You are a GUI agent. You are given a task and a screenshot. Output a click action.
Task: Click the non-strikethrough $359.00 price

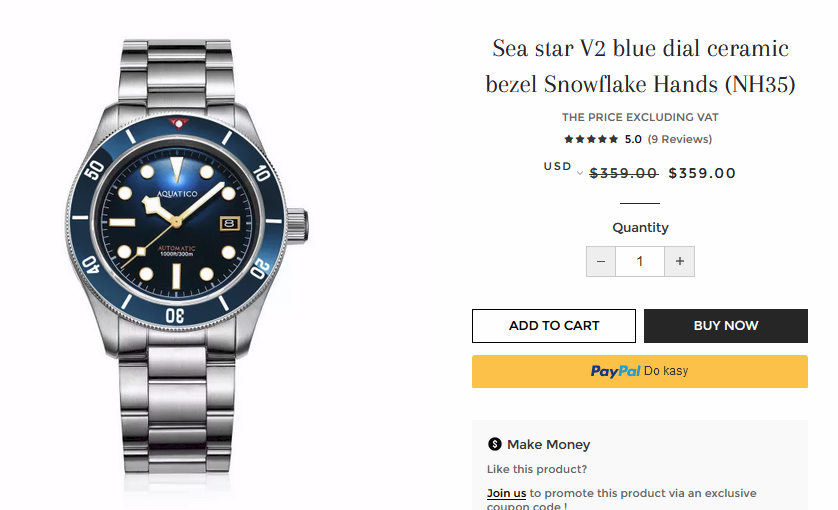[702, 173]
